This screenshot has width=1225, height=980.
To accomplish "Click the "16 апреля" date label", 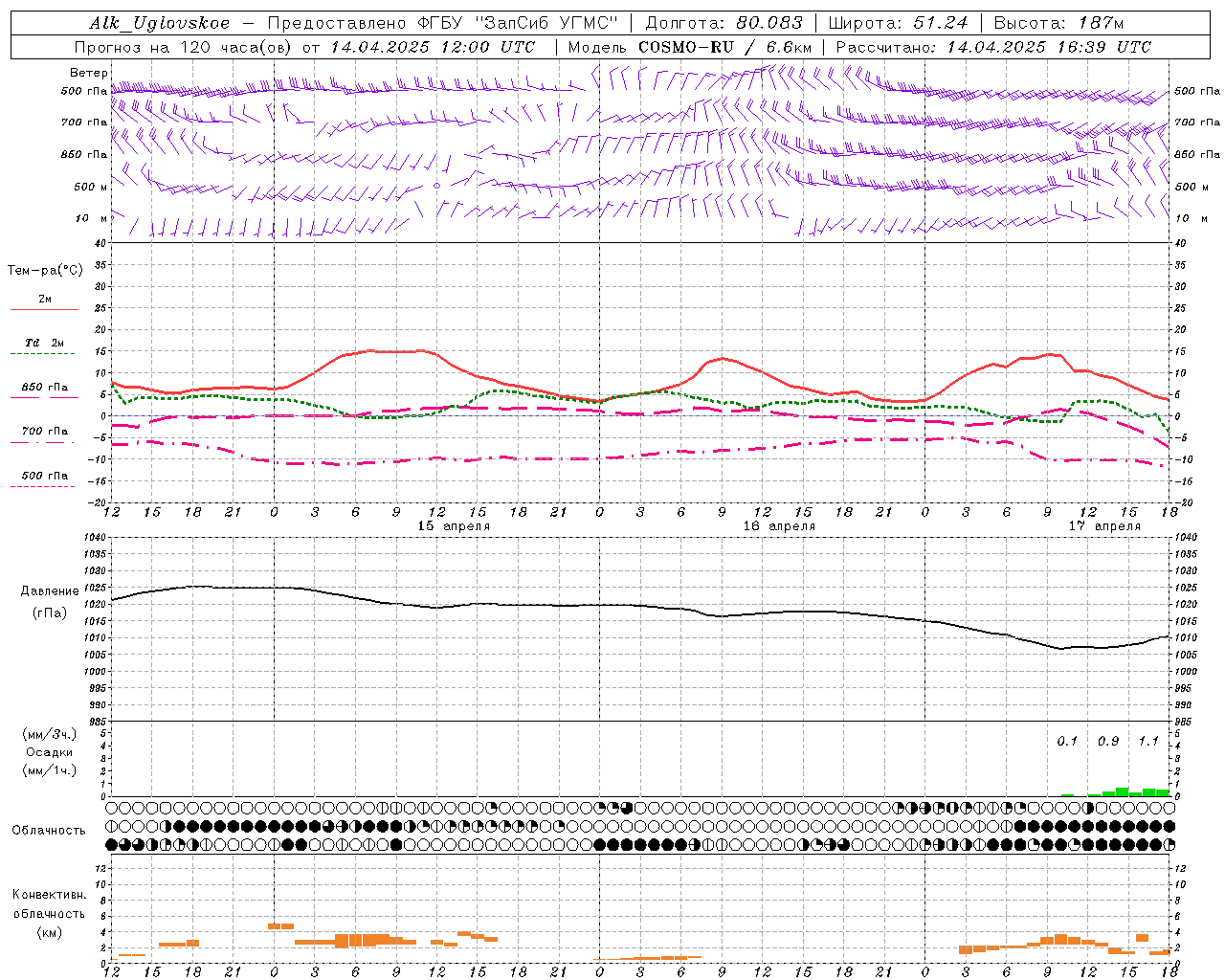I will 779,526.
